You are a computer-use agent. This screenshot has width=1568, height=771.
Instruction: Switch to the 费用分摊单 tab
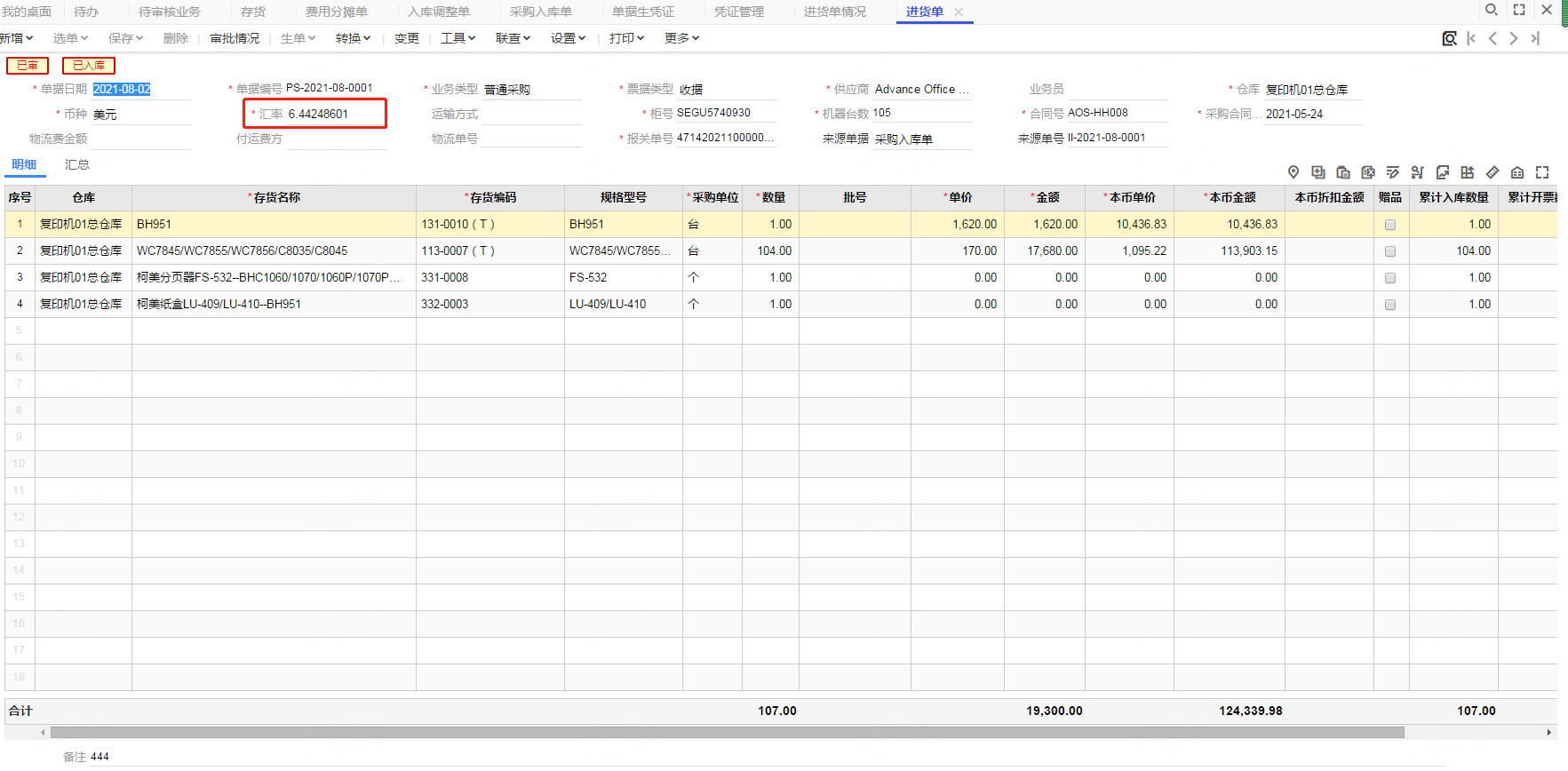click(x=336, y=12)
